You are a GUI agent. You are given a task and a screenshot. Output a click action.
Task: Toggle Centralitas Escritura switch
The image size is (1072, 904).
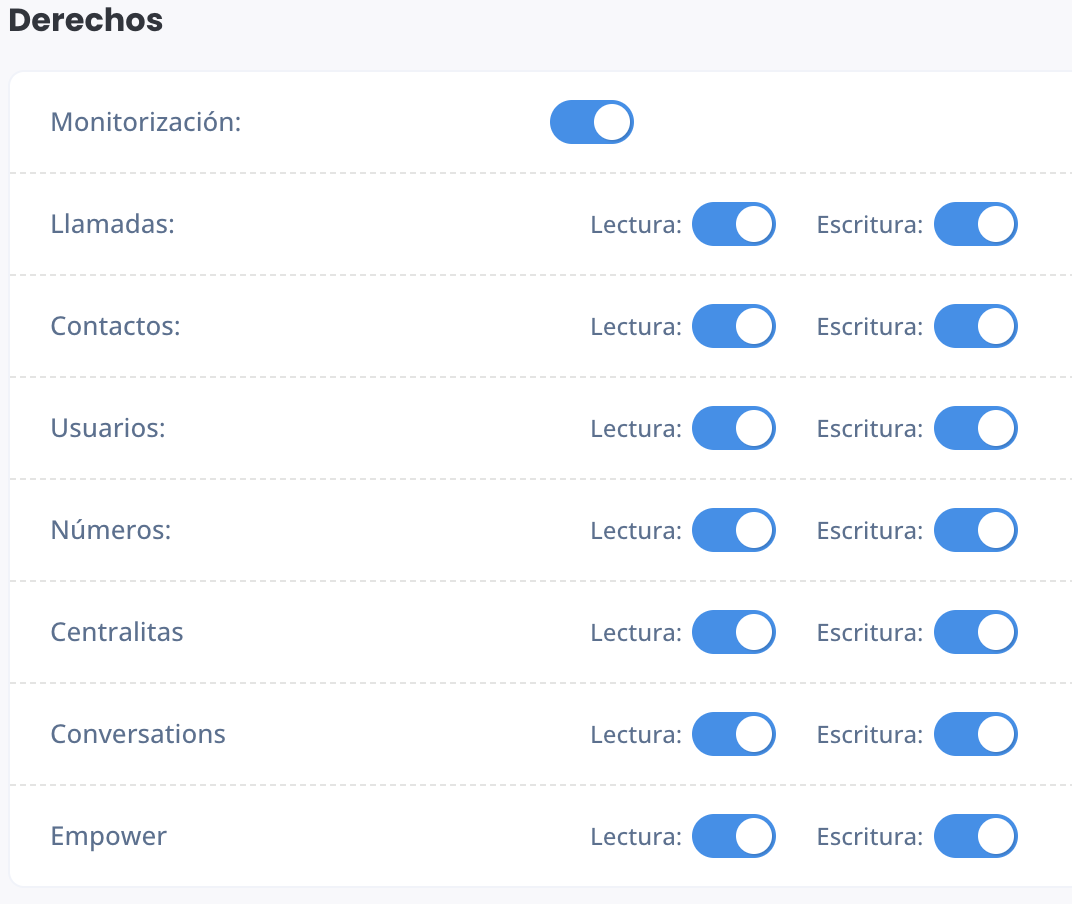click(976, 632)
